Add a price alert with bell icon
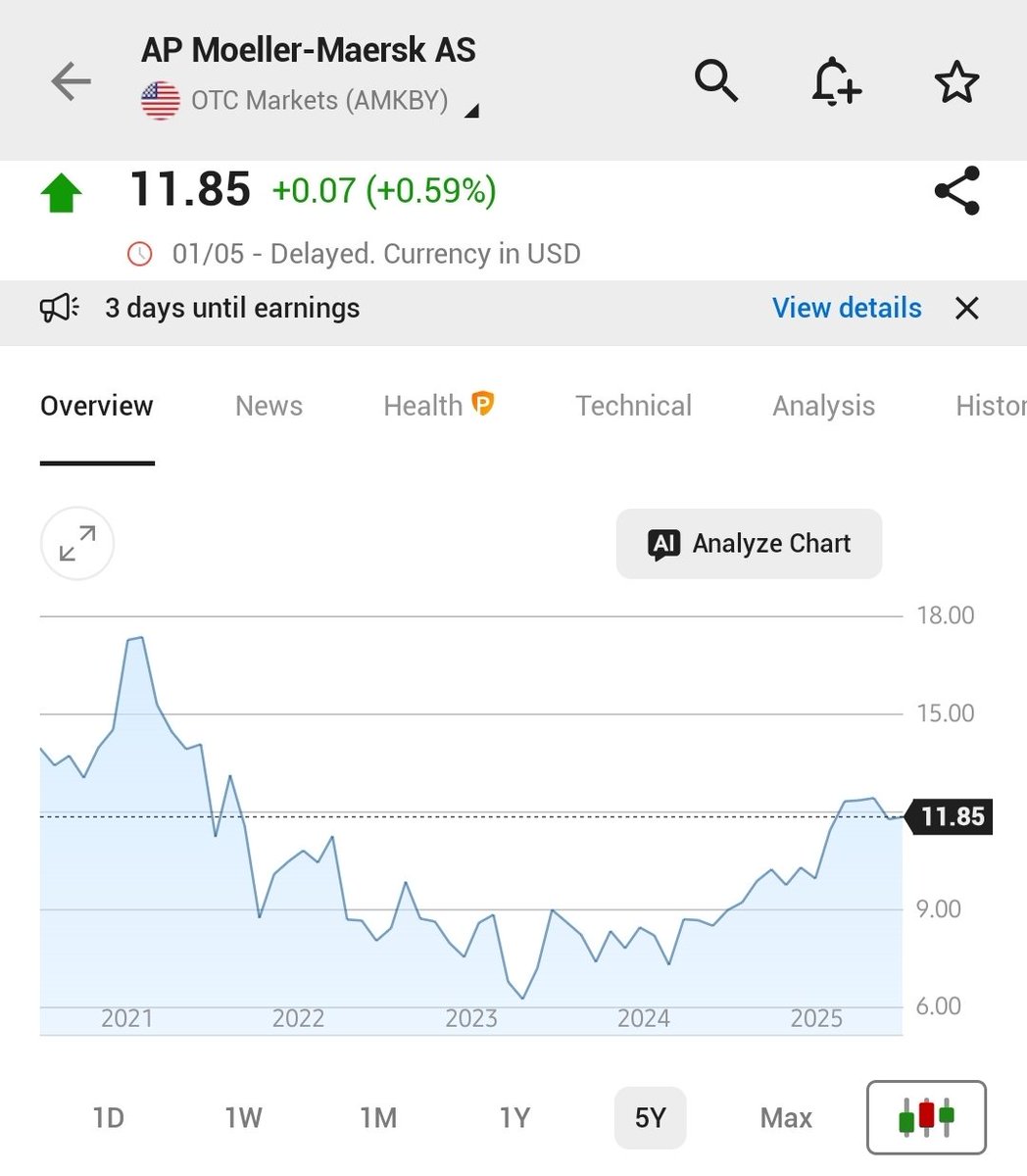Image resolution: width=1027 pixels, height=1176 pixels. tap(836, 81)
